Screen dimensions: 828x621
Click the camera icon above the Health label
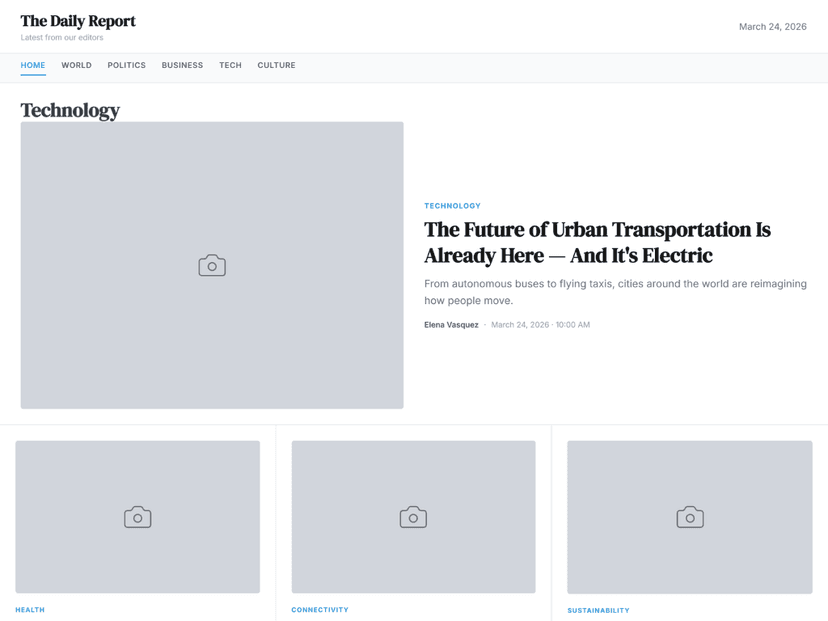tap(137, 517)
